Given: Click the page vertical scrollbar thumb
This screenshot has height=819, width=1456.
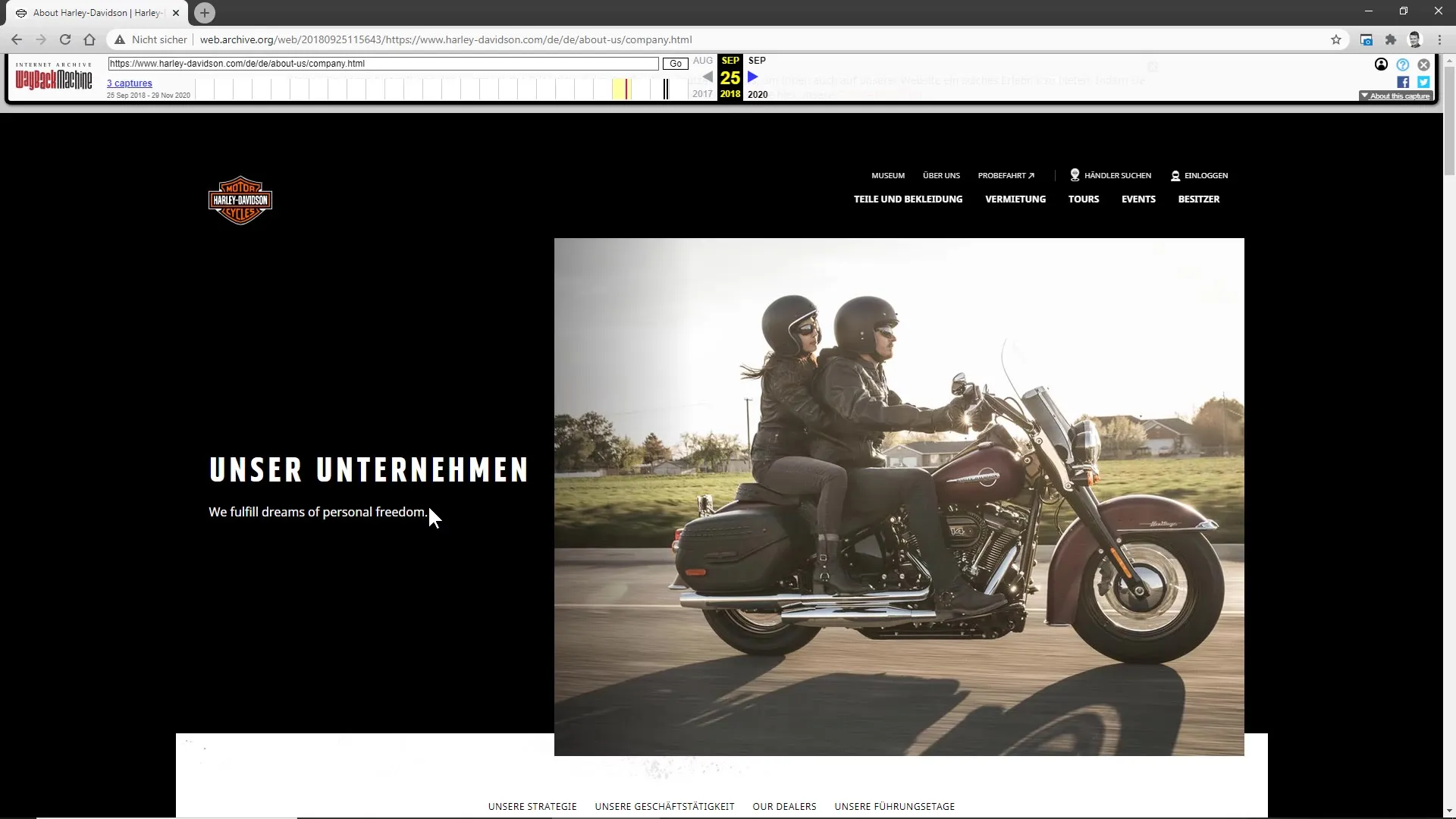Looking at the screenshot, I should 1449,121.
